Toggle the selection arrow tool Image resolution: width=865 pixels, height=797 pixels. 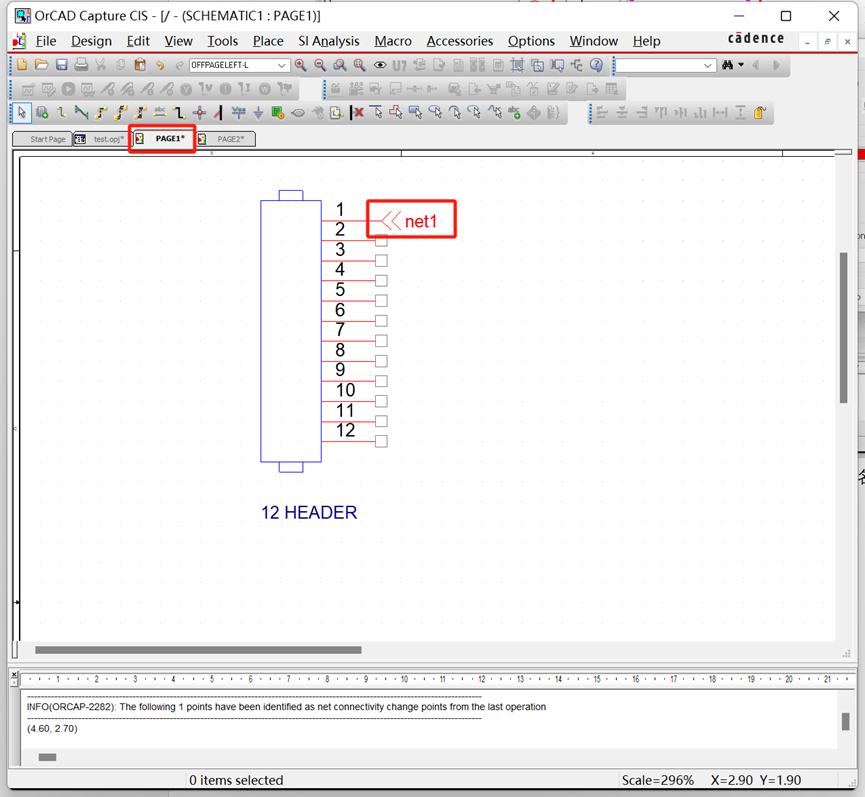click(21, 112)
